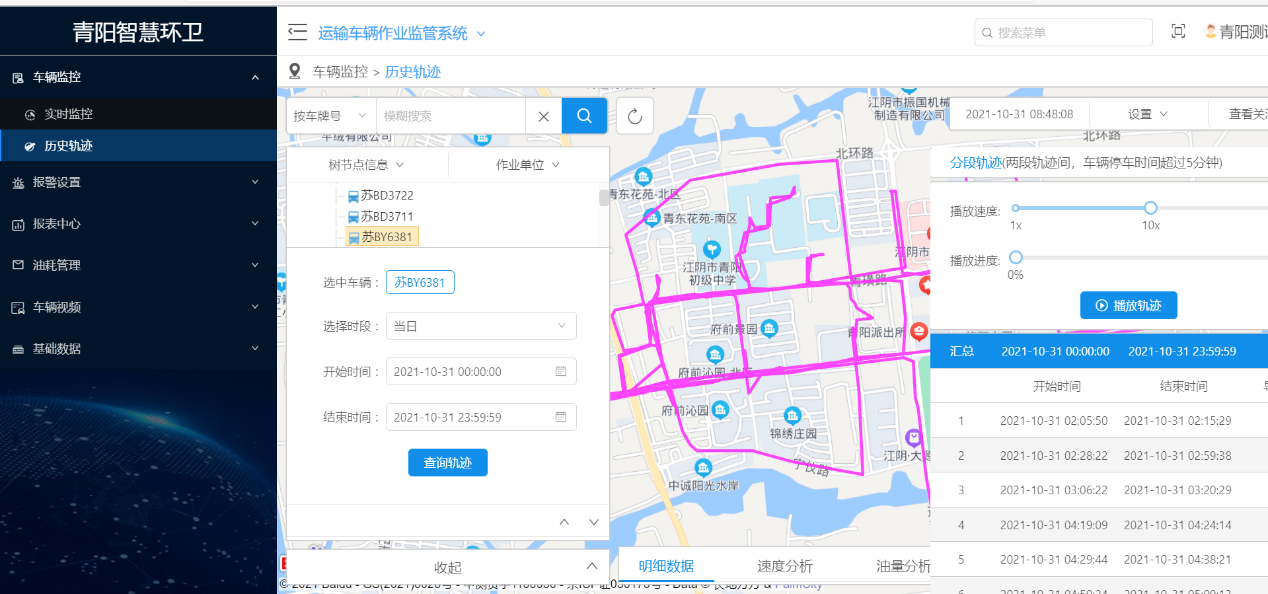Open calendar icon in start time field
The image size is (1268, 594).
(561, 371)
